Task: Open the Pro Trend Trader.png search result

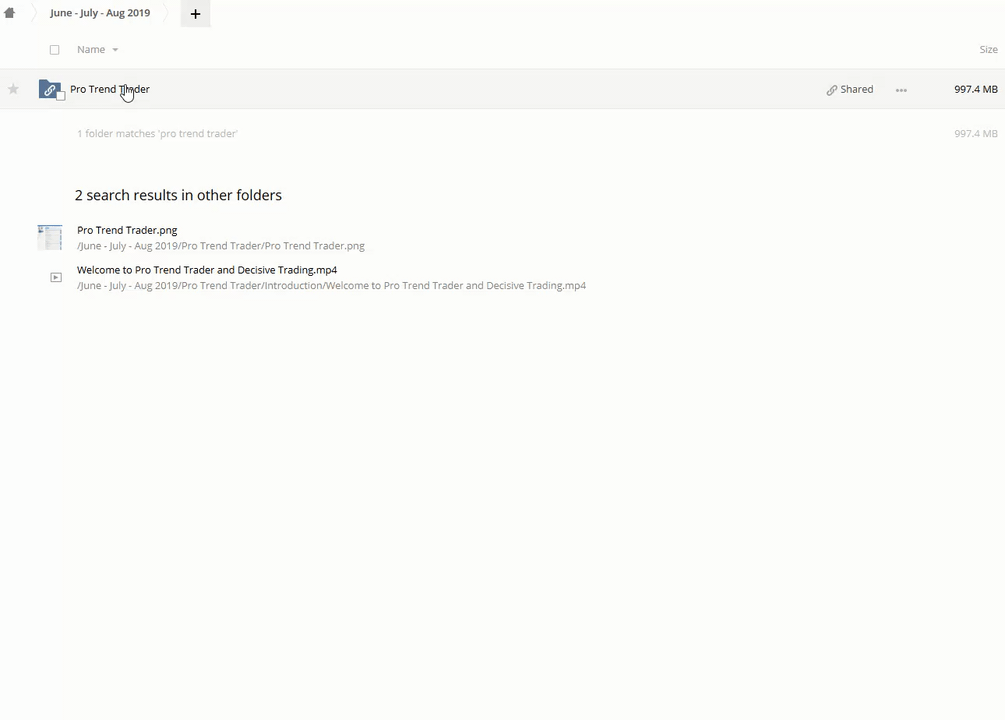Action: pyautogui.click(x=127, y=230)
